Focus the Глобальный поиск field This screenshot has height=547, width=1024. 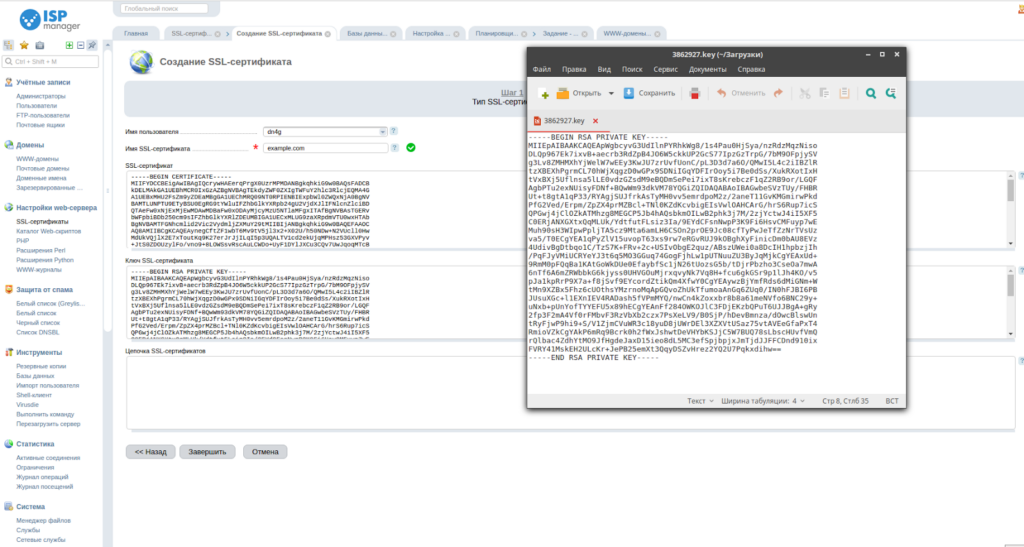coord(165,8)
